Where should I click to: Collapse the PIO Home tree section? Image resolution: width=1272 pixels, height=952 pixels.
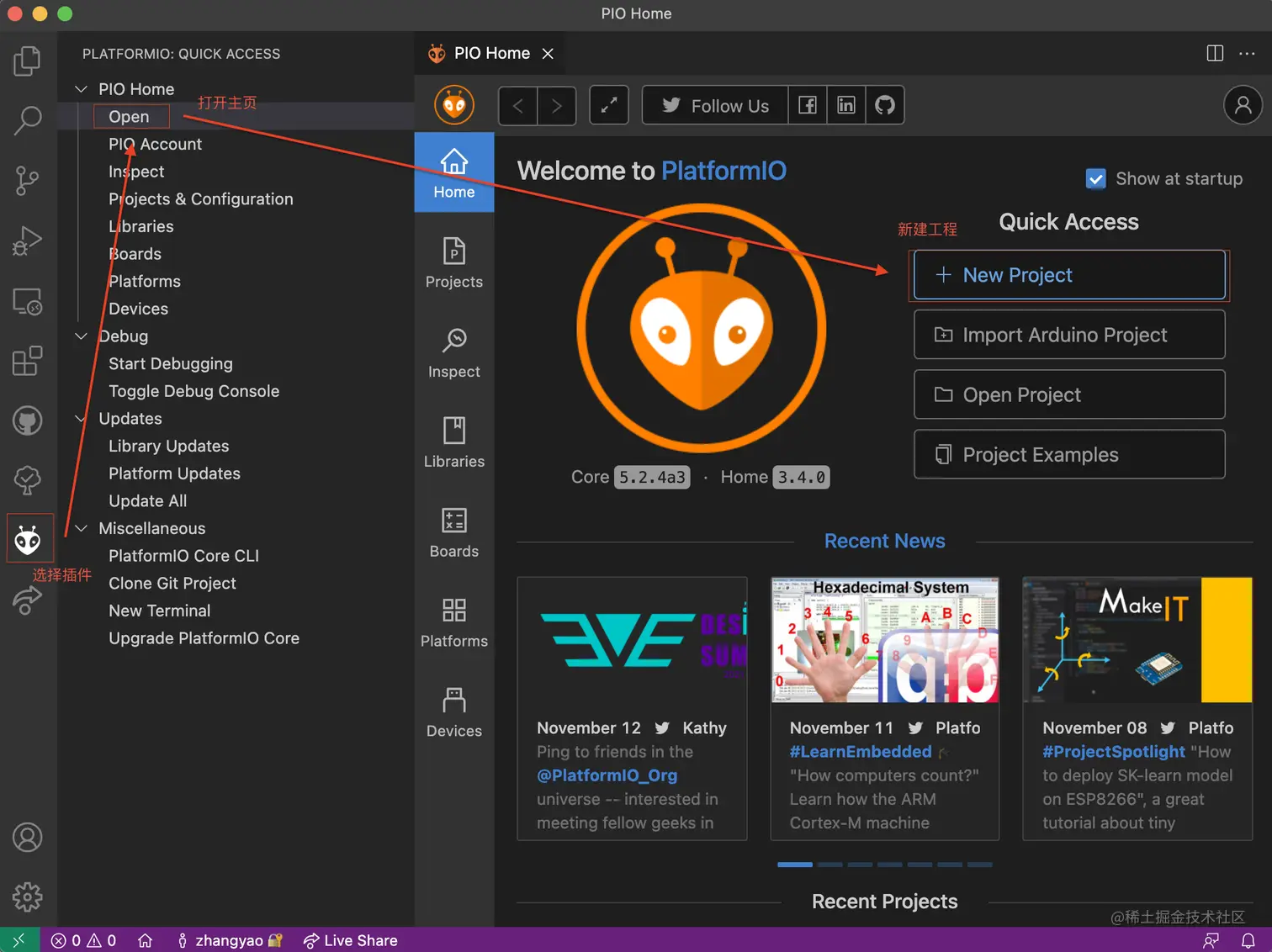click(82, 89)
